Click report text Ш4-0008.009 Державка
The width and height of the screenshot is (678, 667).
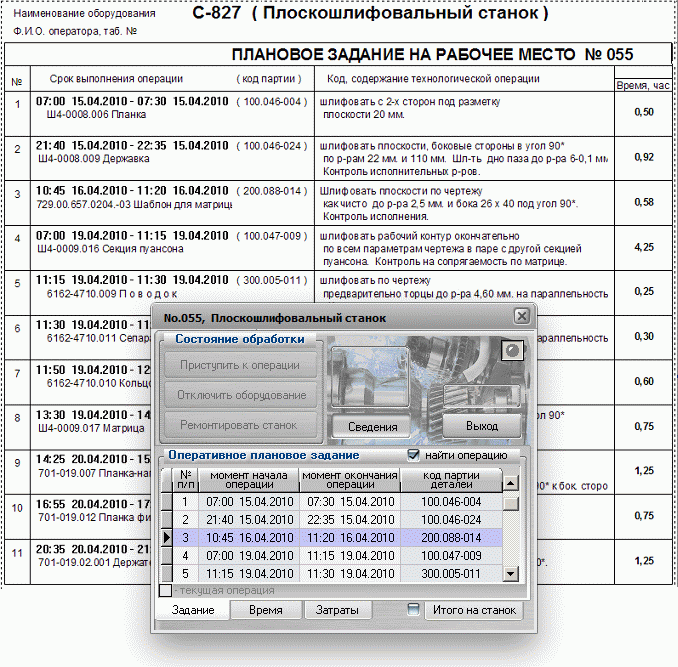pyautogui.click(x=93, y=159)
